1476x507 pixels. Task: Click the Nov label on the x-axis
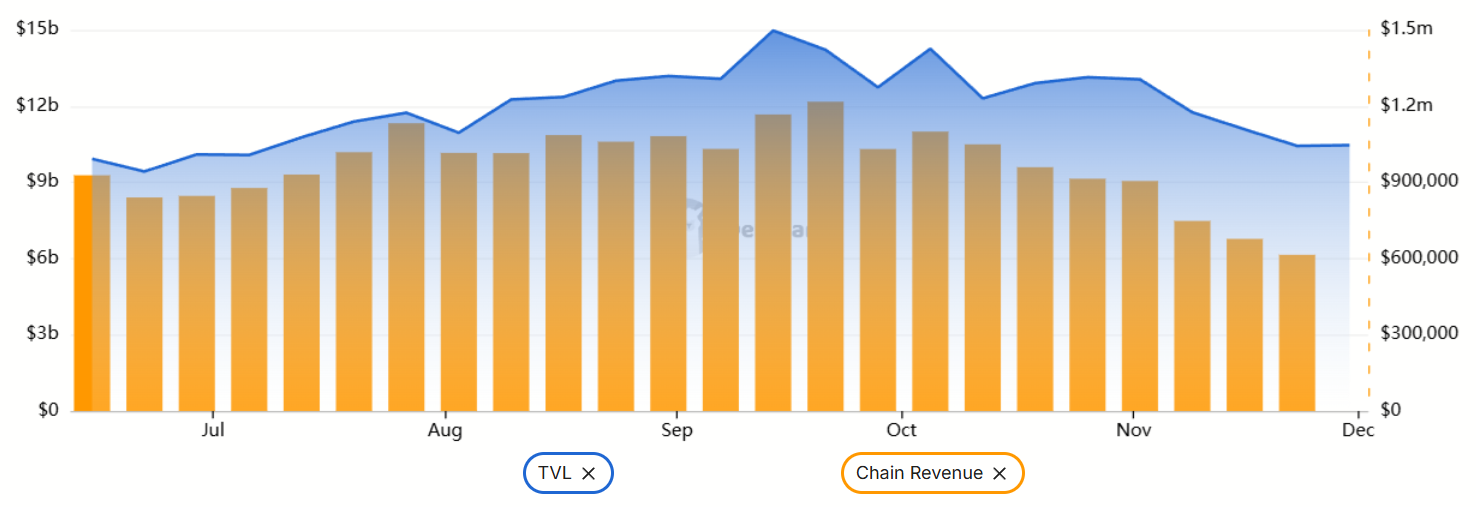[x=1134, y=430]
